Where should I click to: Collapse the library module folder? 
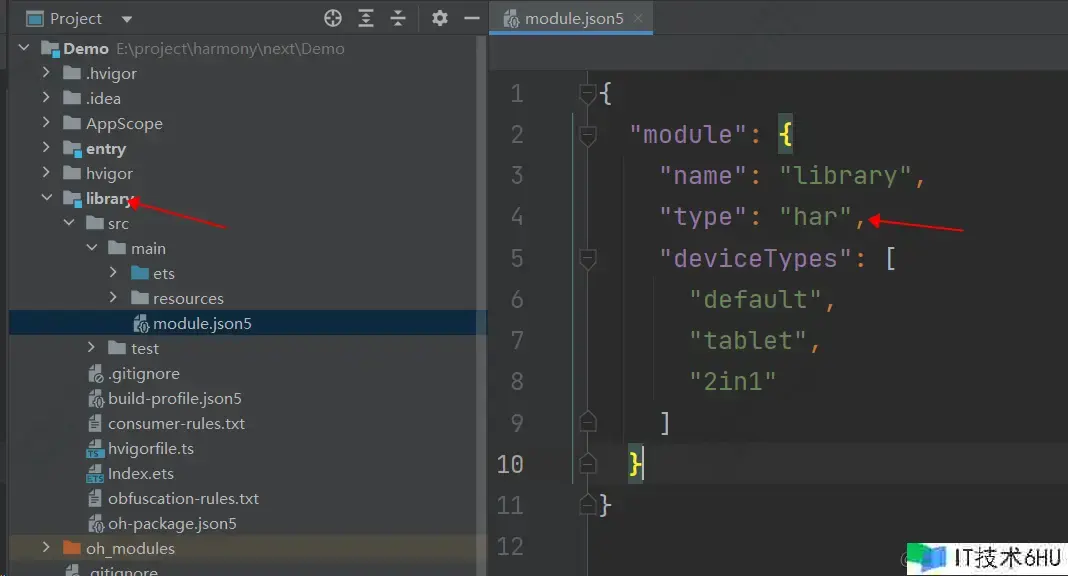[47, 198]
